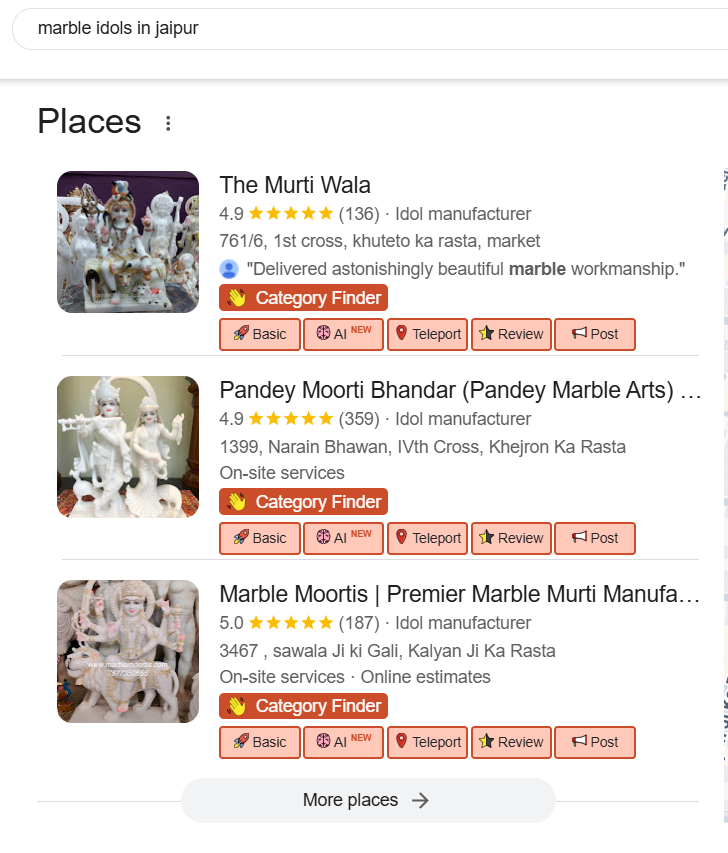The image size is (728, 853).
Task: Open The Murti Wala listing title
Action: pyautogui.click(x=295, y=185)
